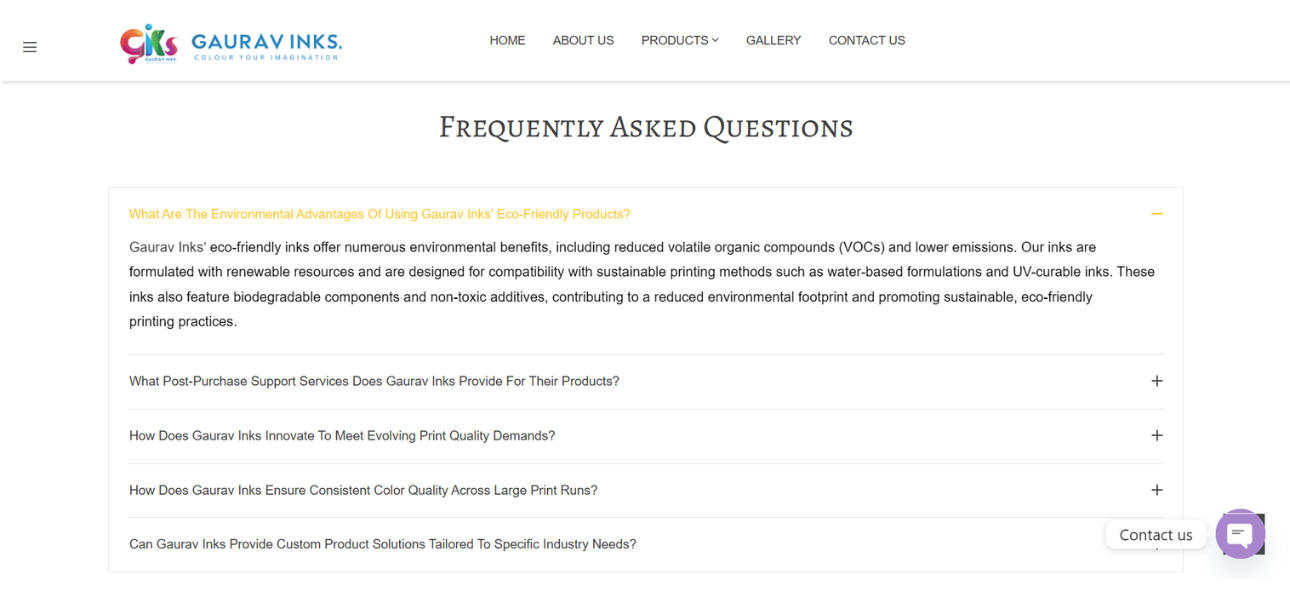Navigate to the Gallery page

[x=773, y=40]
